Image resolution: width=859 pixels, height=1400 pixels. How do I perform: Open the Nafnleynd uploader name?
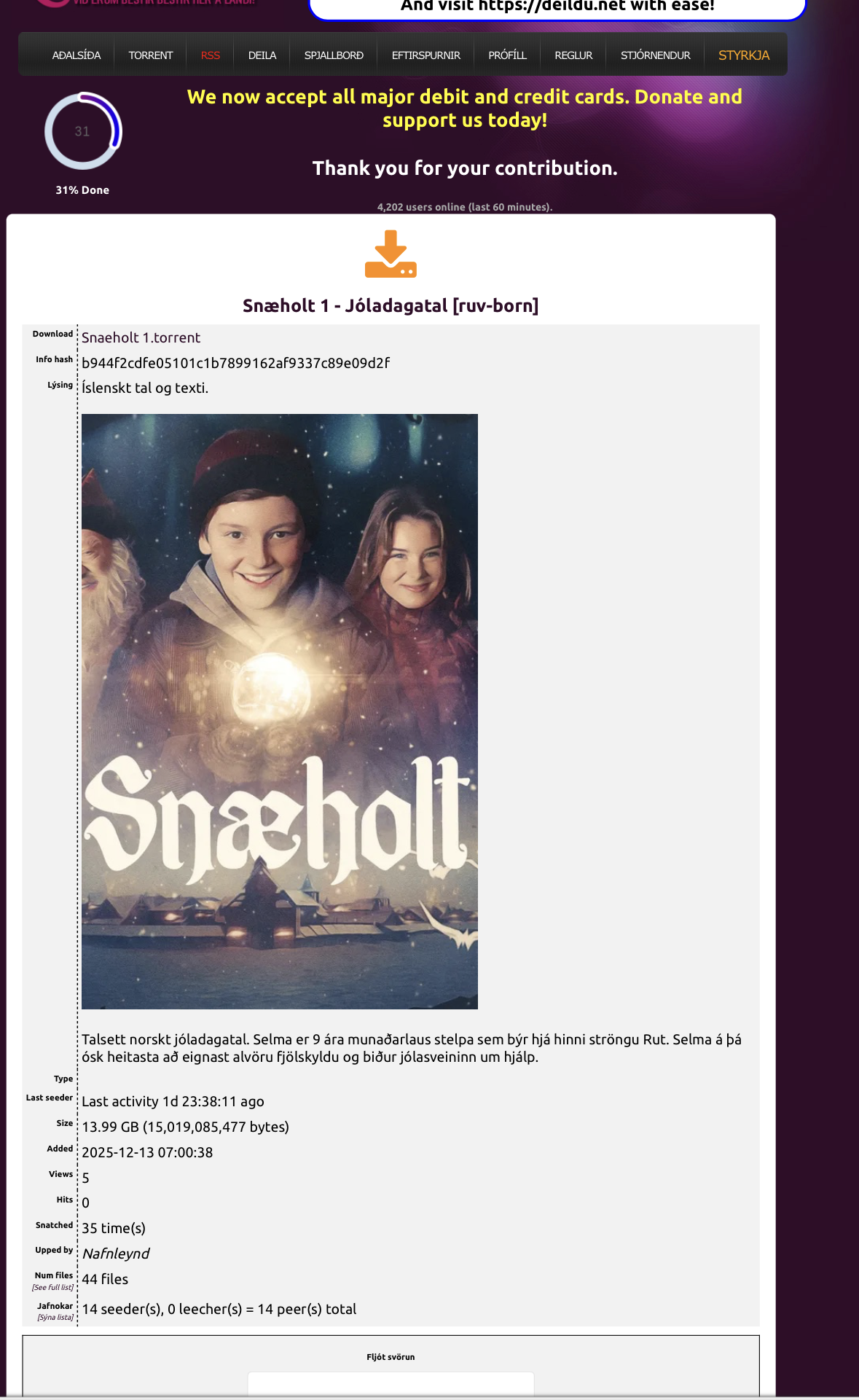116,1254
